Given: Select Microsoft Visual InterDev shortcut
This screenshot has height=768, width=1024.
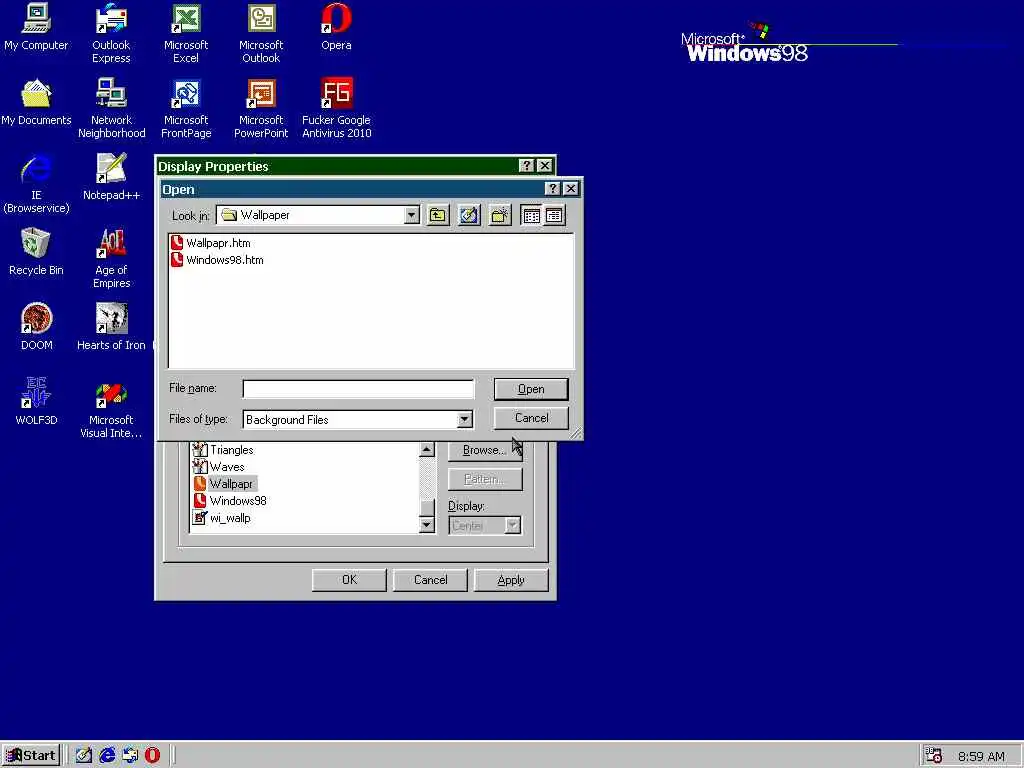Looking at the screenshot, I should point(111,408).
